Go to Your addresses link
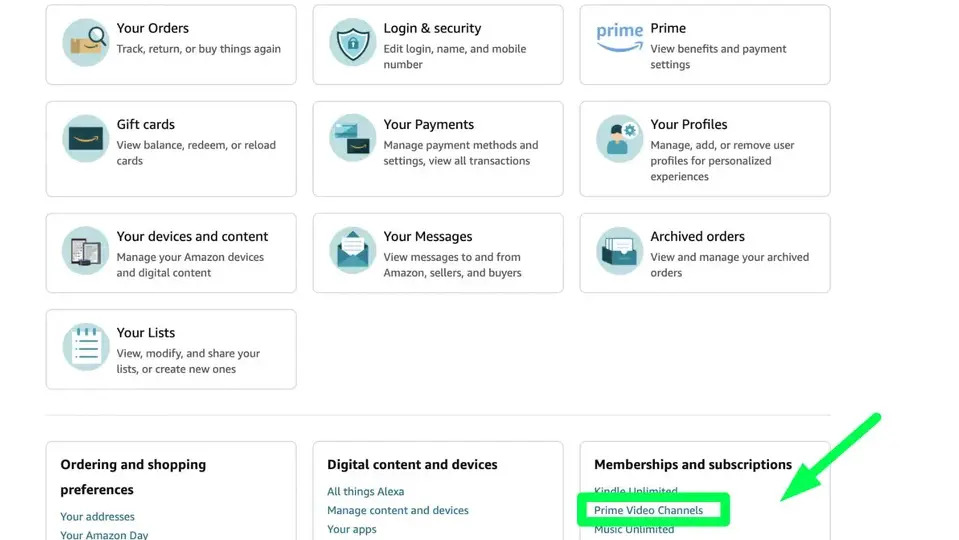This screenshot has height=540, width=959. click(x=97, y=516)
